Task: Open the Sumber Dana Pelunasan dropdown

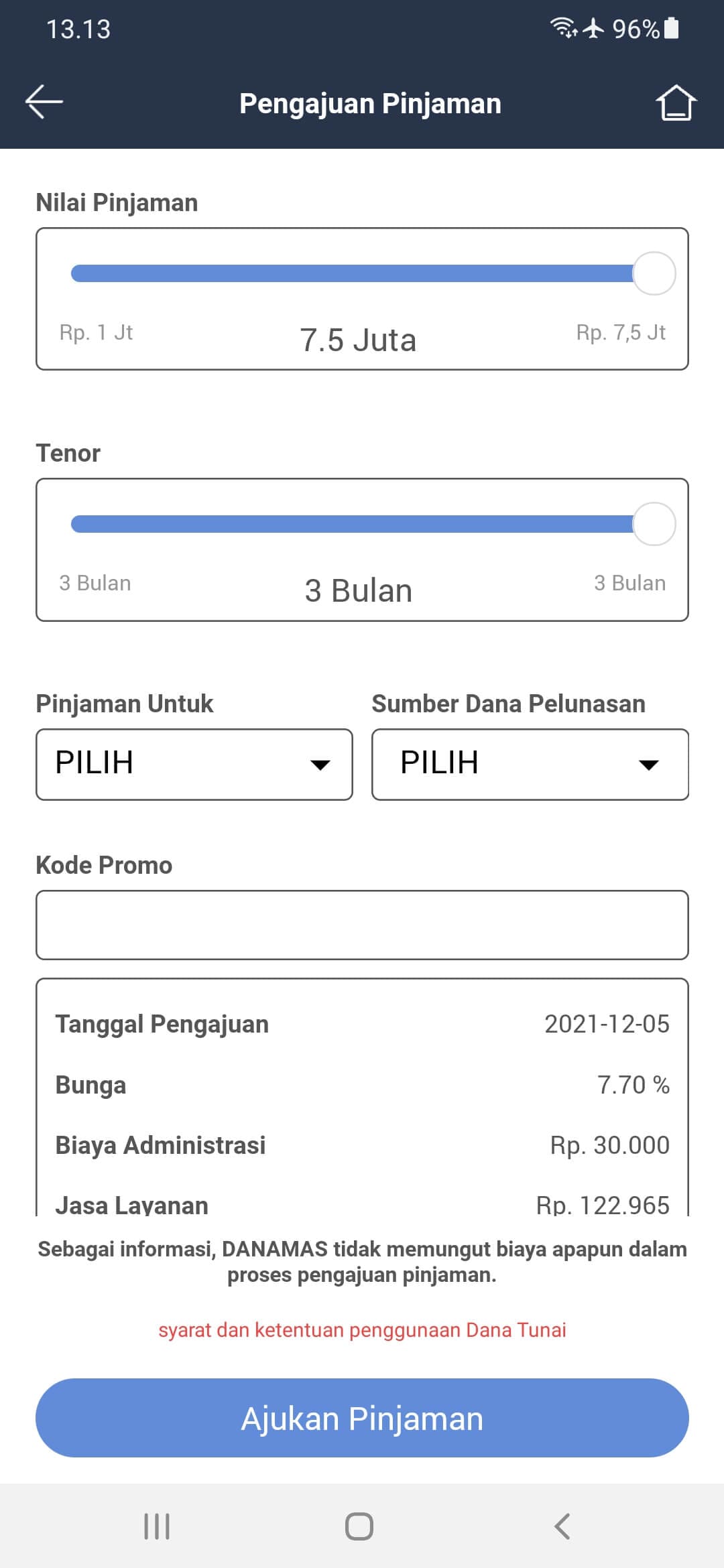Action: 530,764
